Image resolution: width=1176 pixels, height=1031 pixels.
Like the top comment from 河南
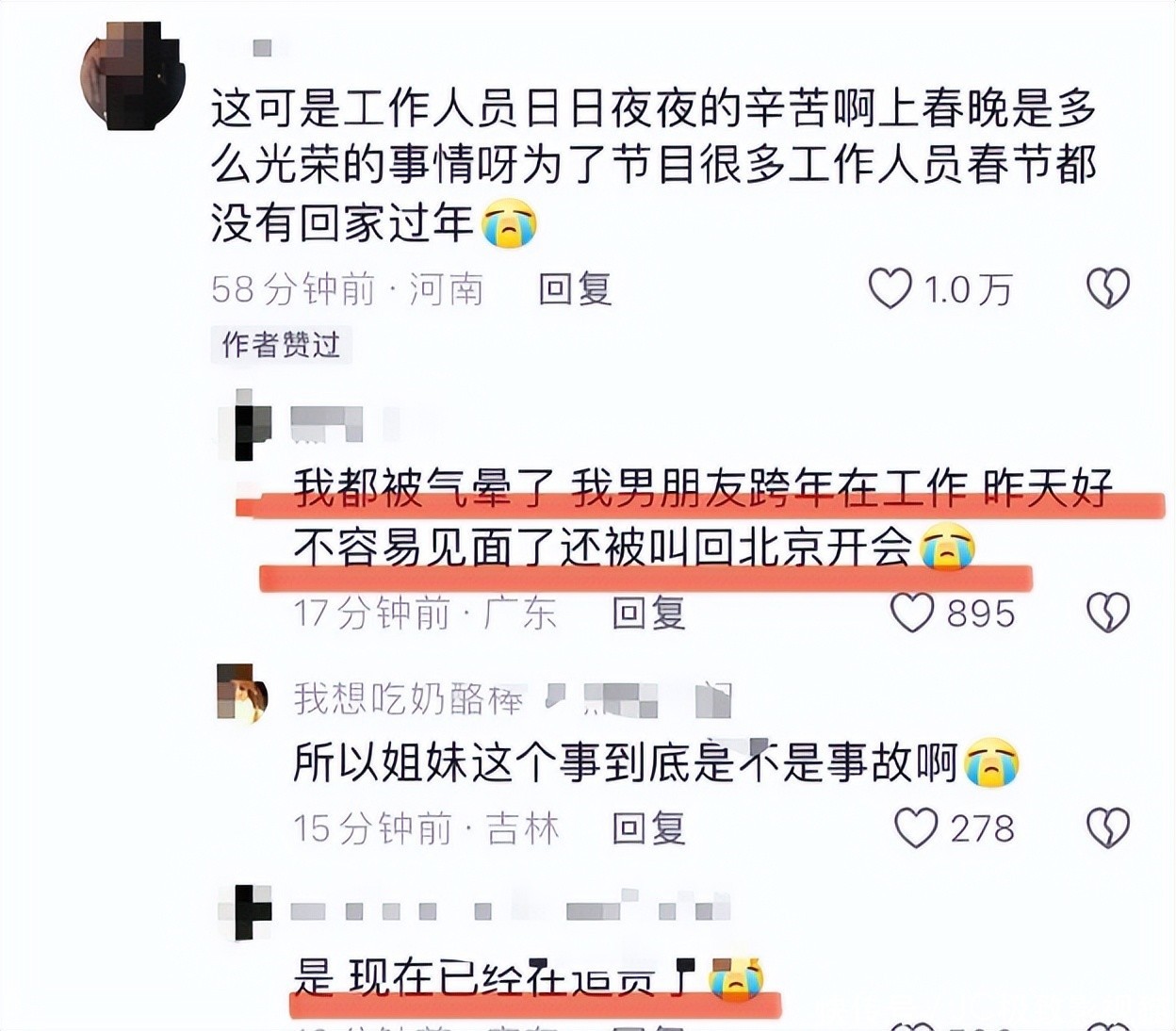pyautogui.click(x=890, y=288)
